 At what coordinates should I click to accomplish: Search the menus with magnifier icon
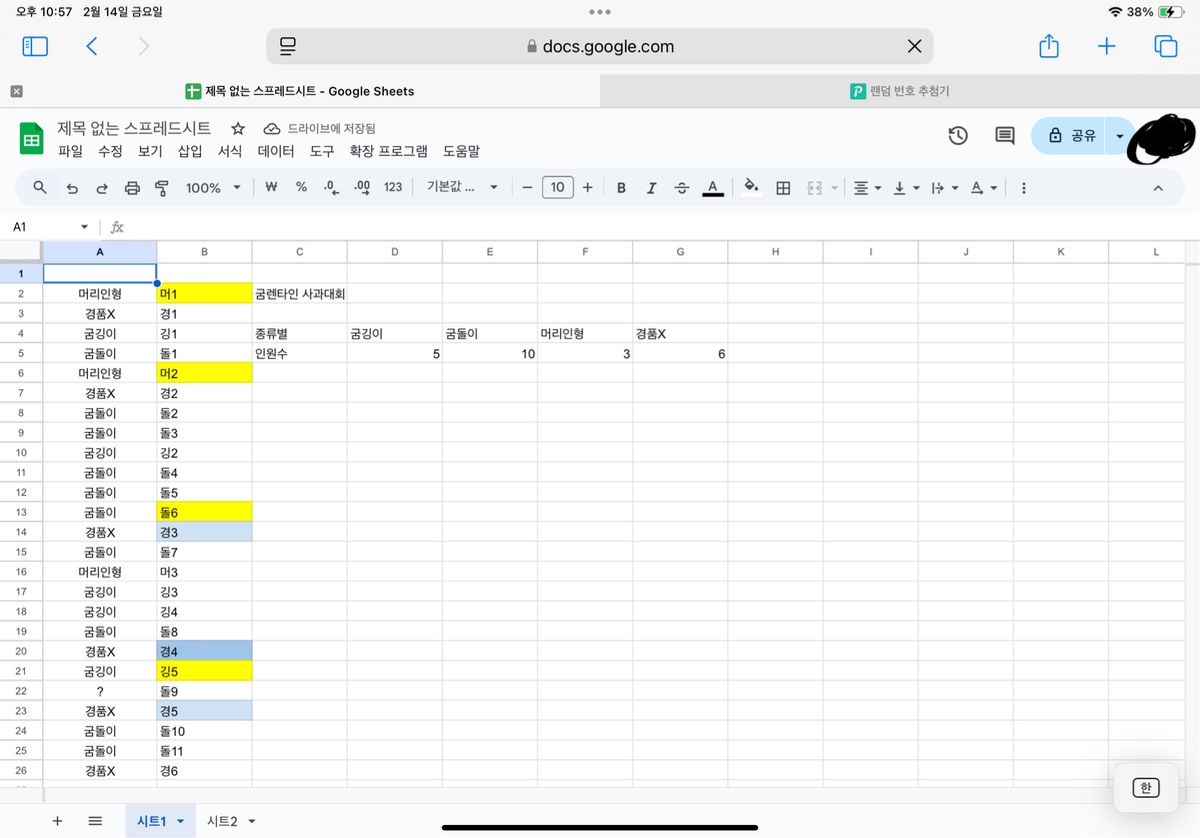coord(41,188)
